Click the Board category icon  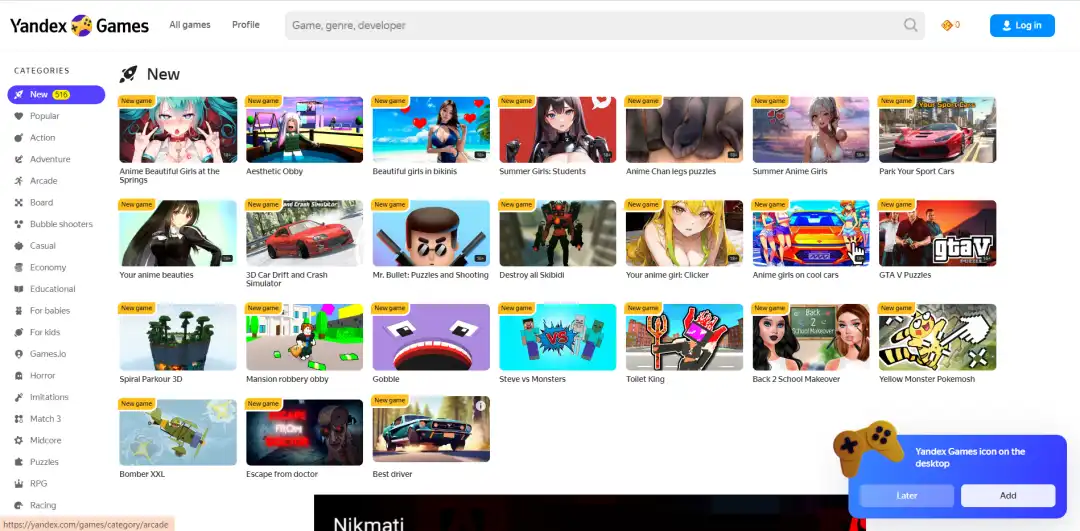(19, 202)
